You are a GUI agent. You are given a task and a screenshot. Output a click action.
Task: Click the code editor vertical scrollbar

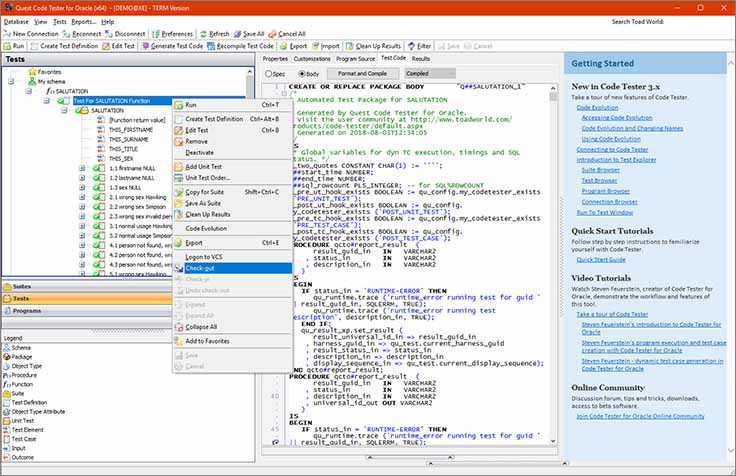[x=553, y=264]
